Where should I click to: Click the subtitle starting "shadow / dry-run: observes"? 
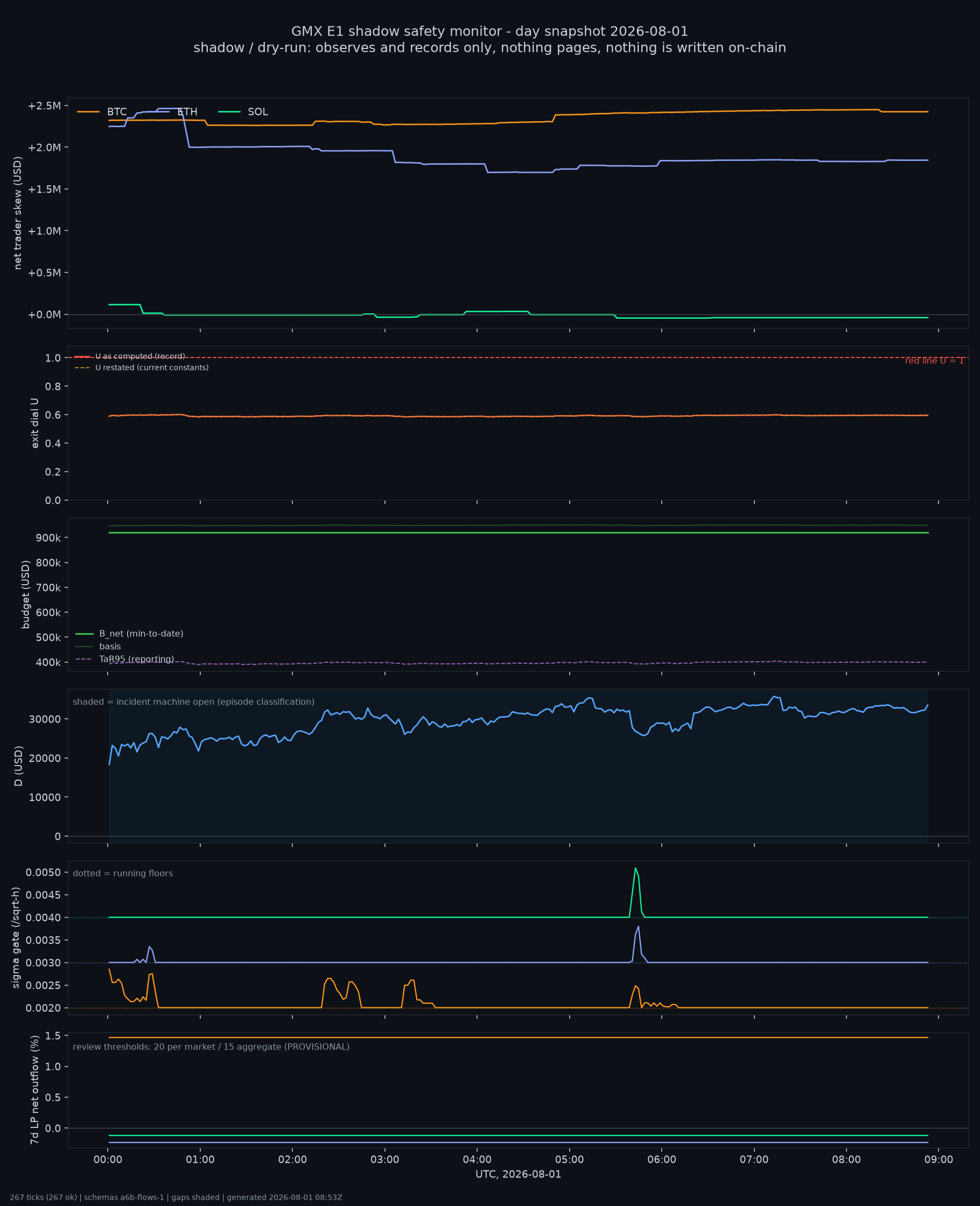(x=489, y=48)
